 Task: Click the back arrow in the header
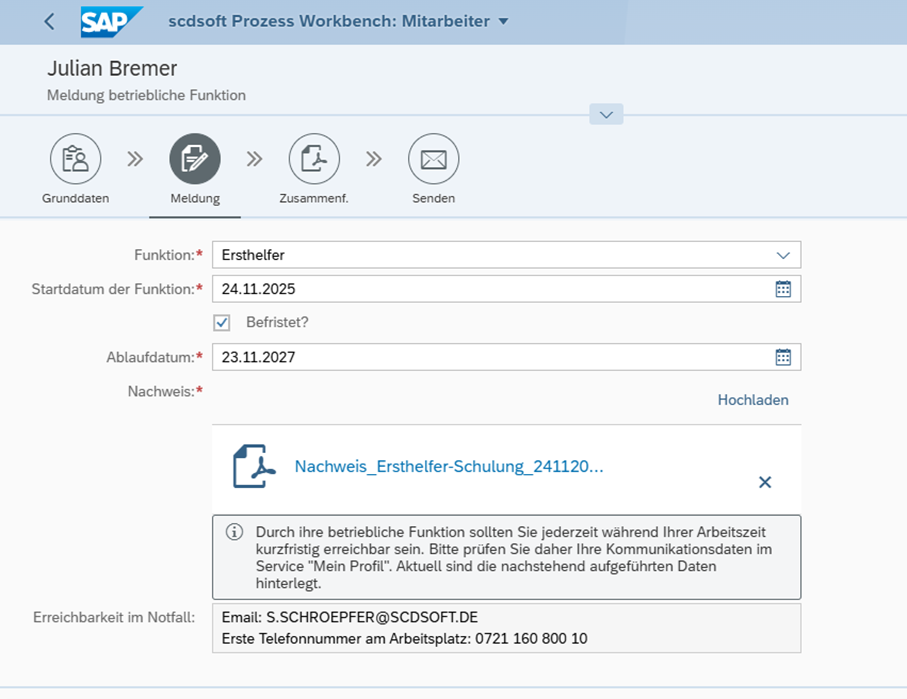[x=49, y=22]
